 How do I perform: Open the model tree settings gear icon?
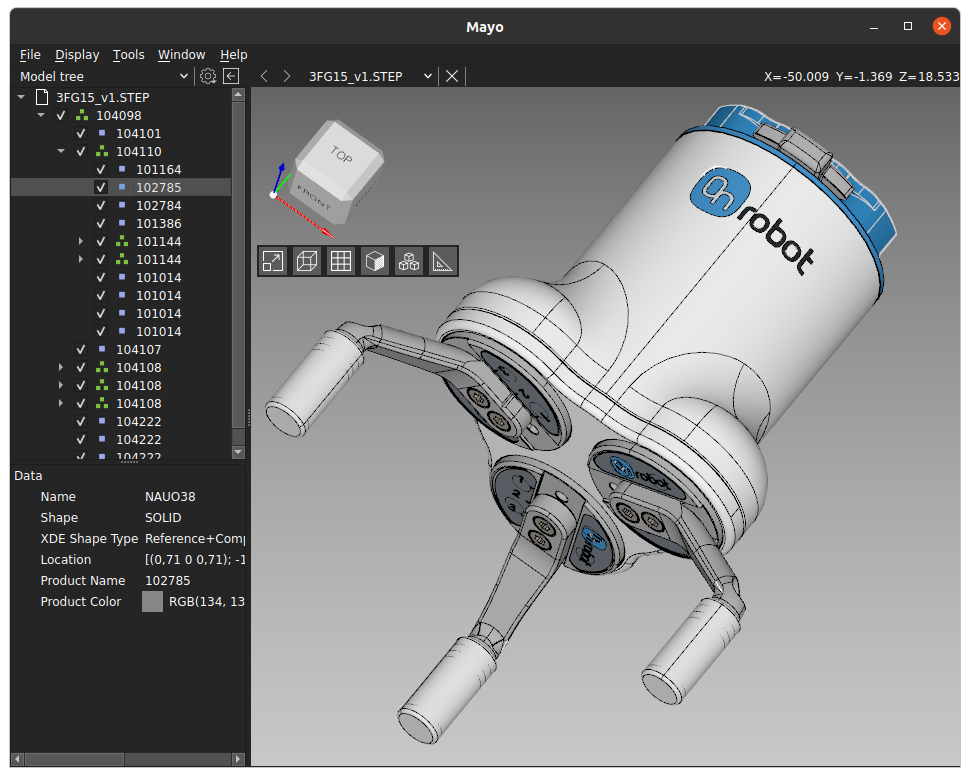(x=208, y=75)
